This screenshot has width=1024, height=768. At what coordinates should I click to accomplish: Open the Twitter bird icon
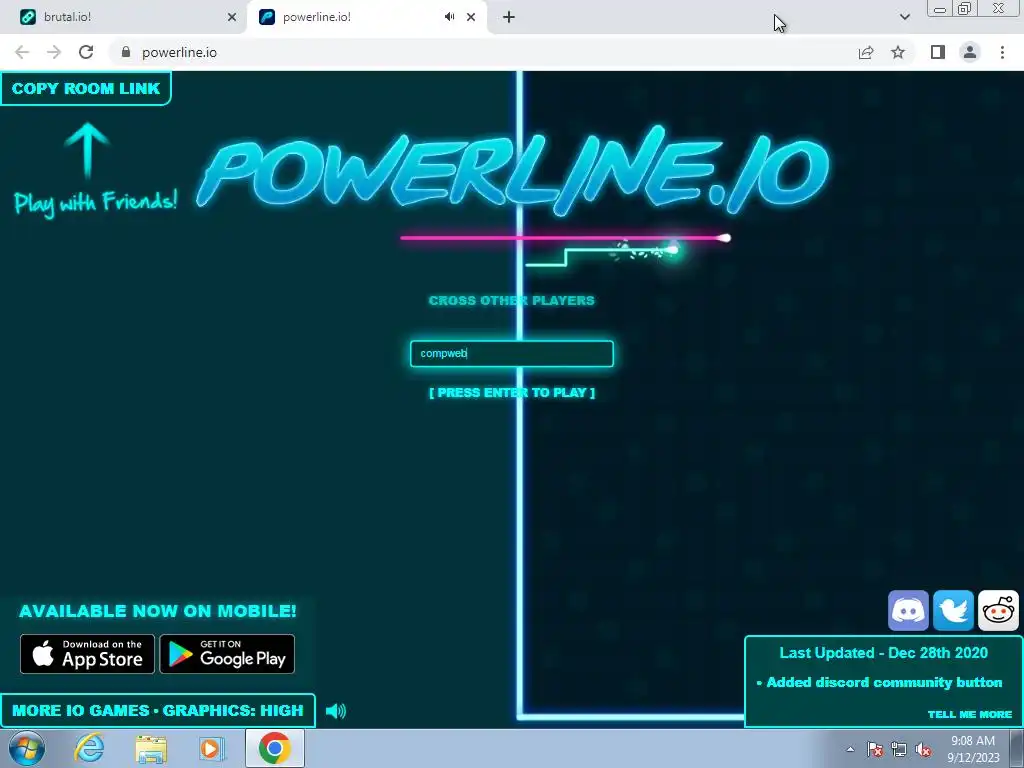click(953, 611)
